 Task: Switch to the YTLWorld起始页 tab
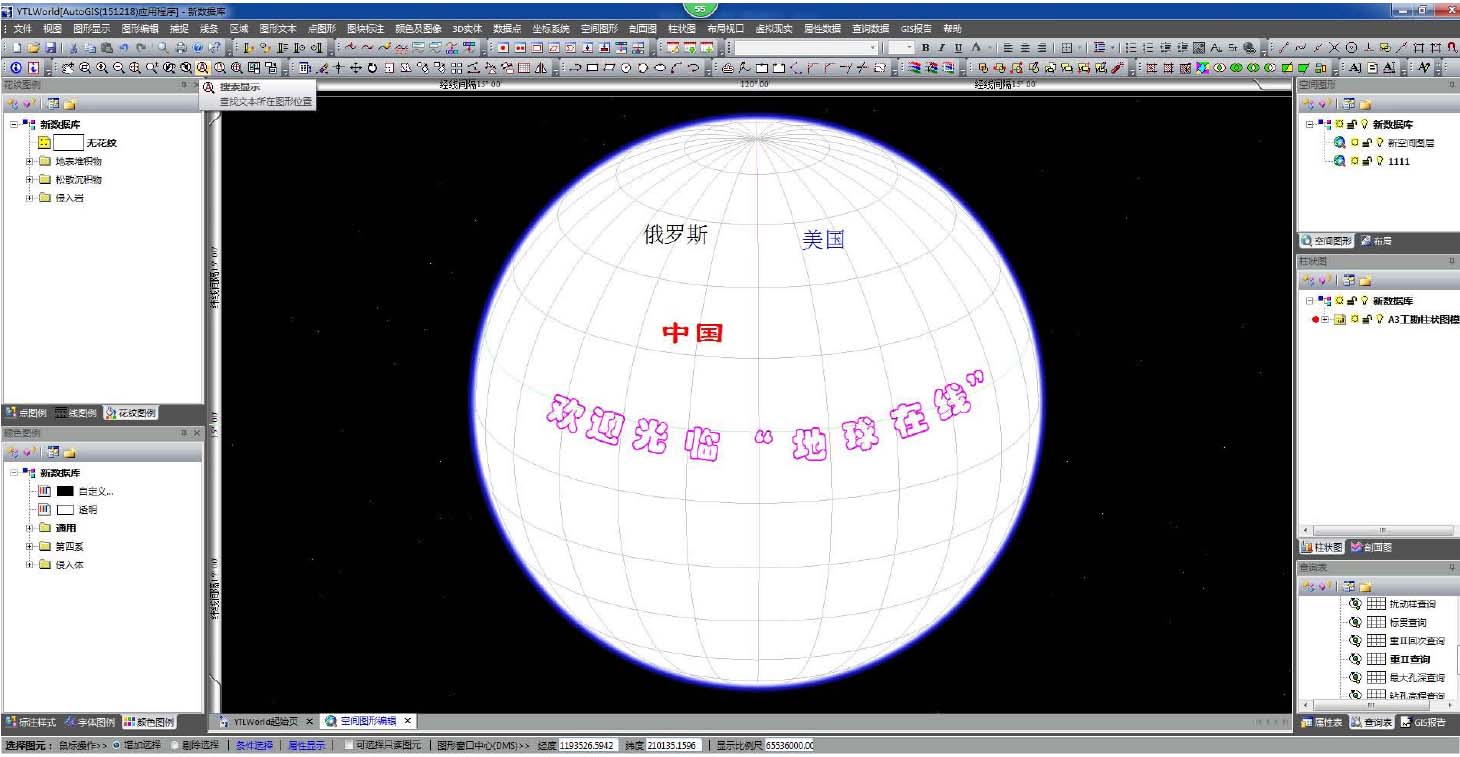click(266, 721)
